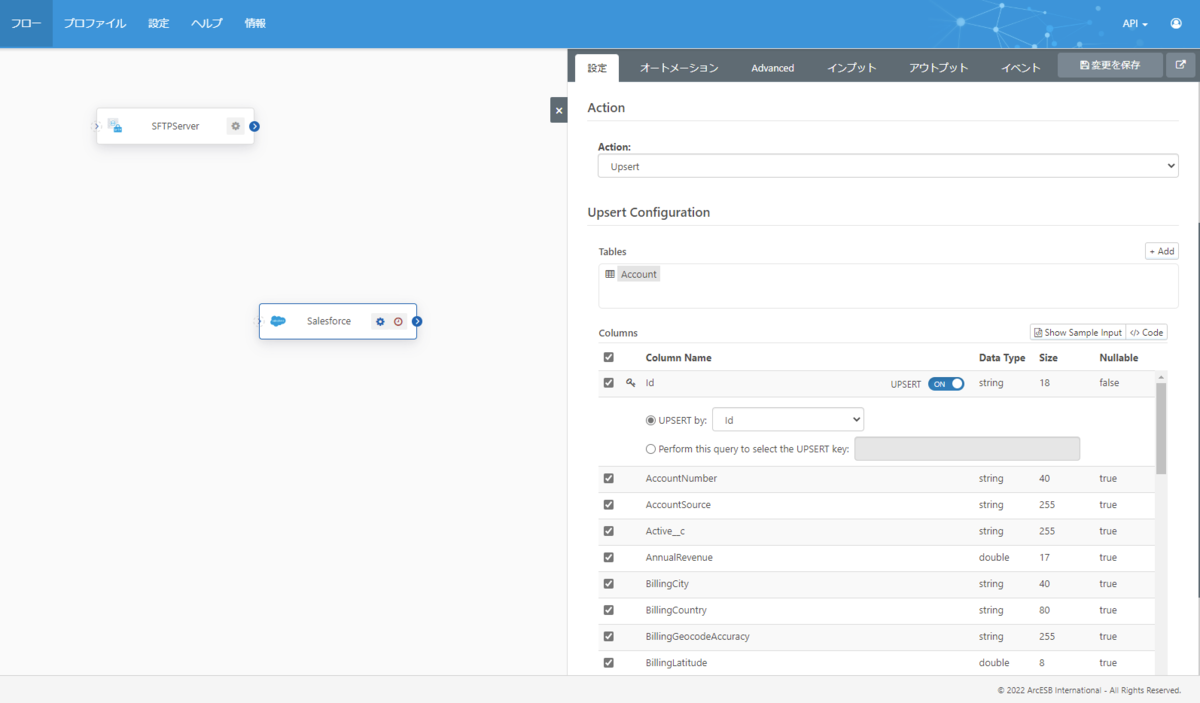Screen dimensions: 1200x703
Task: Click the Salesforce red status icon
Action: point(398,321)
